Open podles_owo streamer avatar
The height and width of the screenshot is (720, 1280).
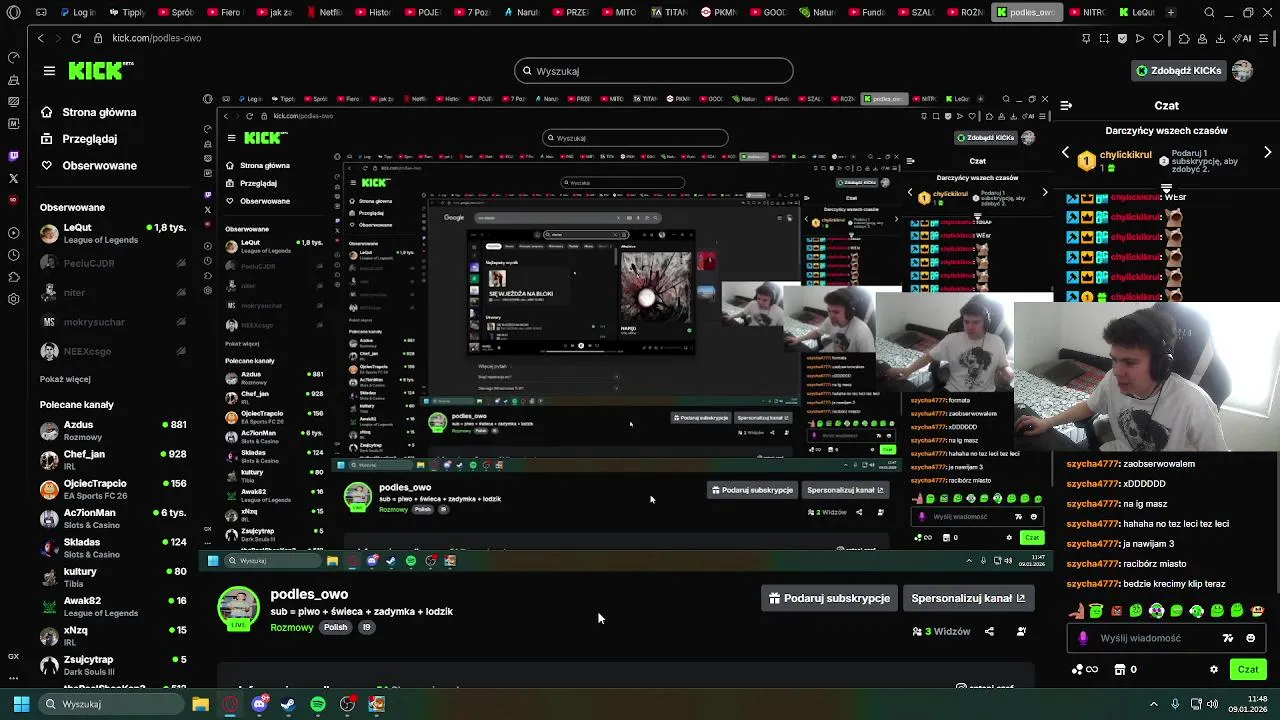pos(238,609)
